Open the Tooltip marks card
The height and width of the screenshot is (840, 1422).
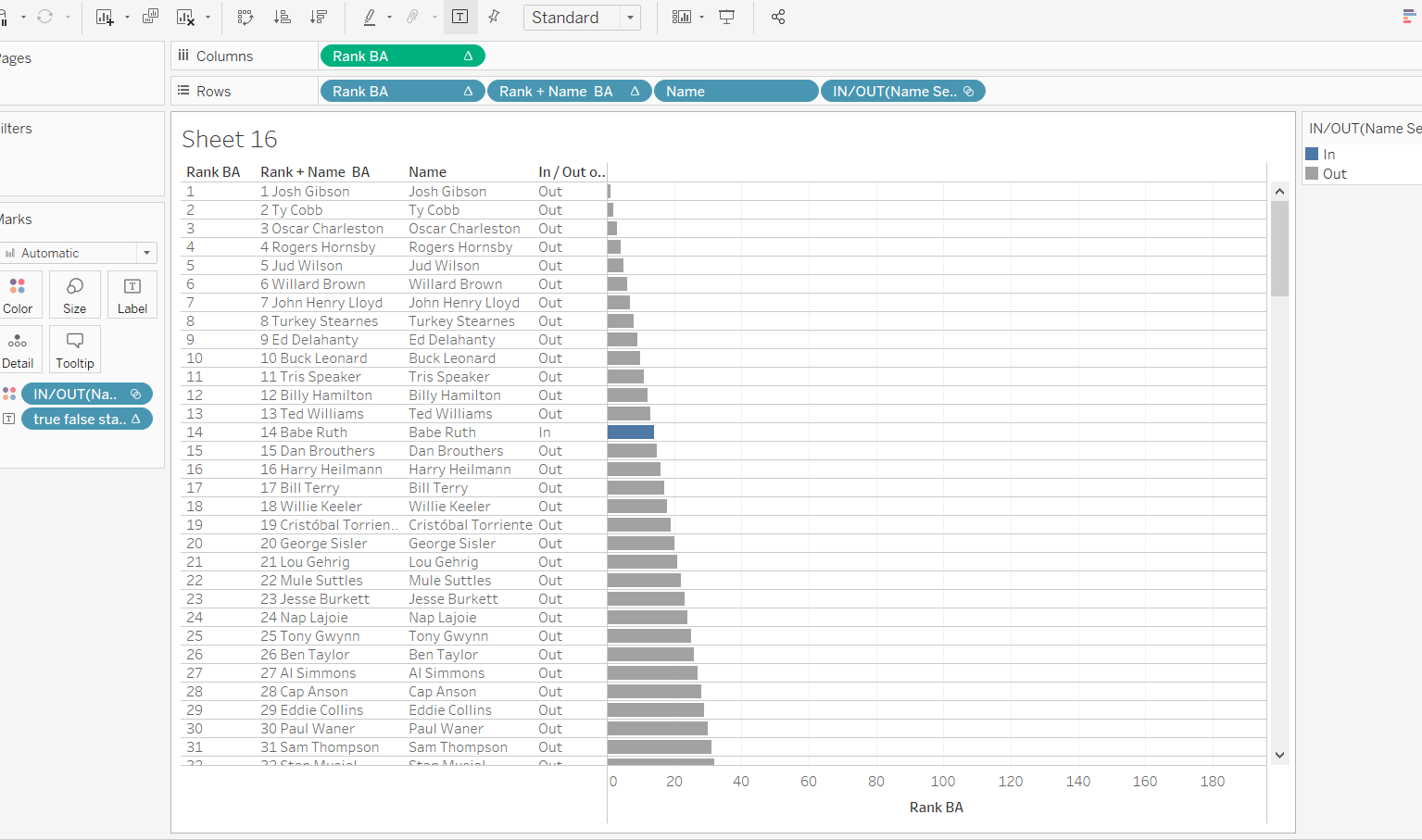click(x=75, y=349)
